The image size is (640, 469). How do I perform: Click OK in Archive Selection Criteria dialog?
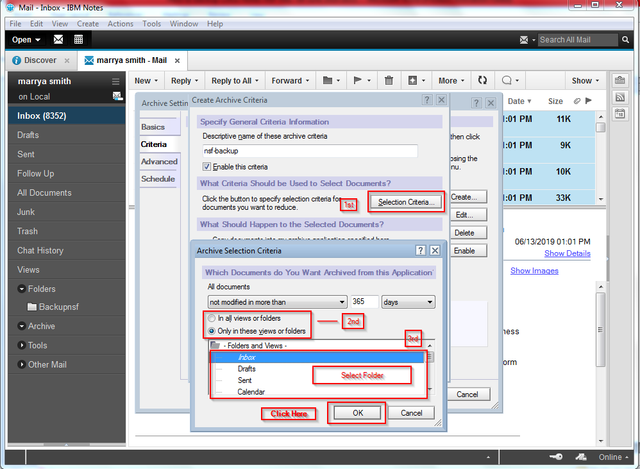(x=357, y=412)
